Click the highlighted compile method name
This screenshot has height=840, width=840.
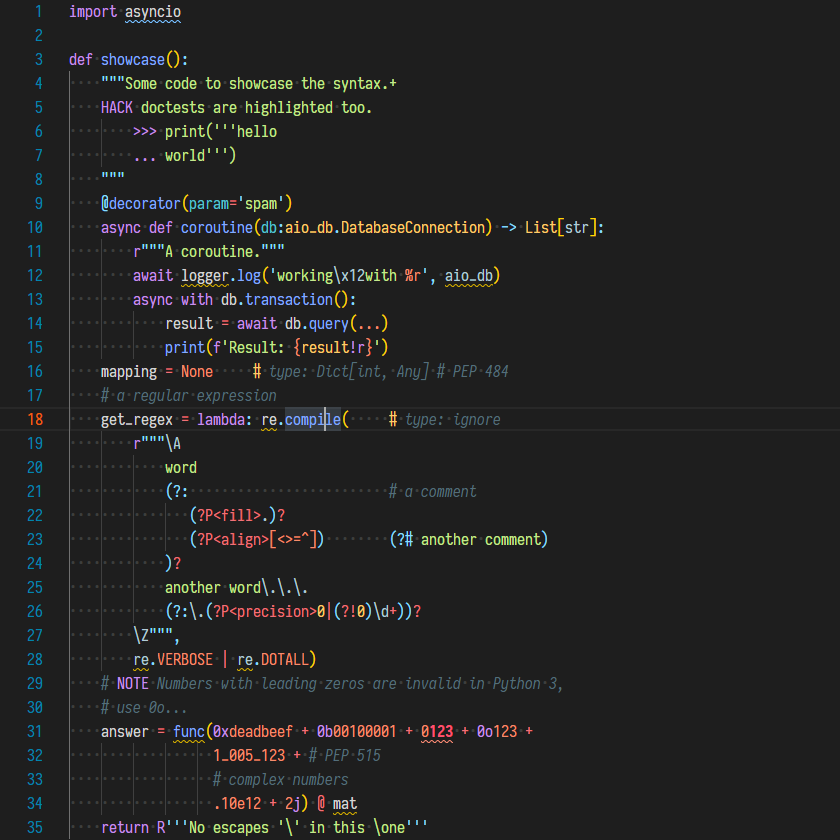pyautogui.click(x=312, y=419)
